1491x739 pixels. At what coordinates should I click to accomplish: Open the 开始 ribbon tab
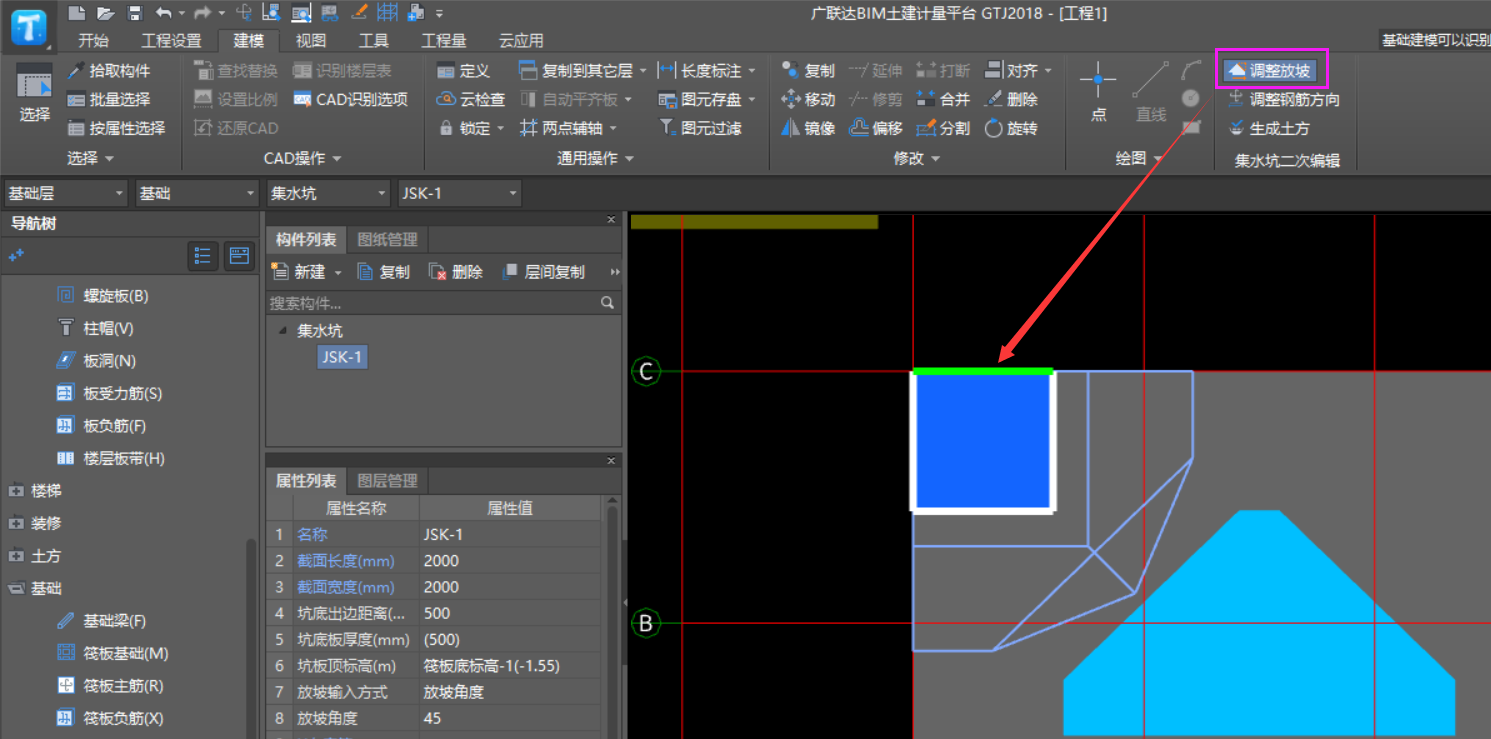tap(93, 41)
